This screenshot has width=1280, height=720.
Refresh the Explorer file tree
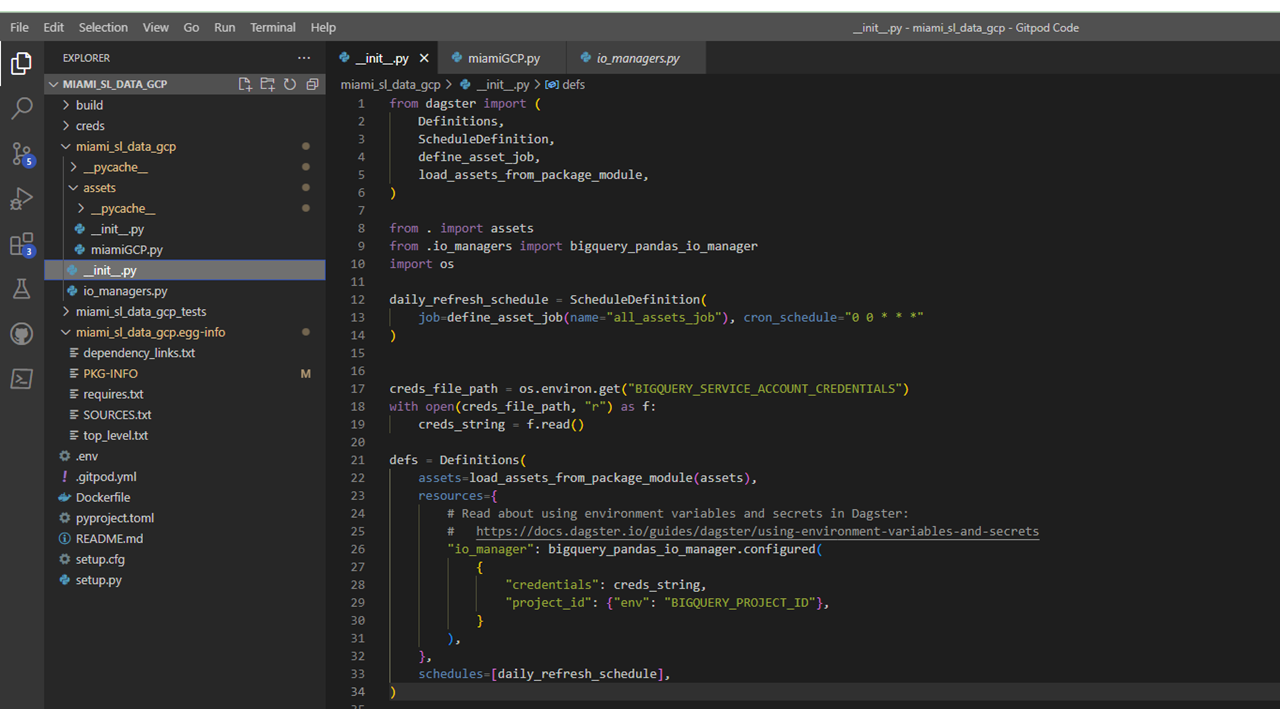coord(290,84)
